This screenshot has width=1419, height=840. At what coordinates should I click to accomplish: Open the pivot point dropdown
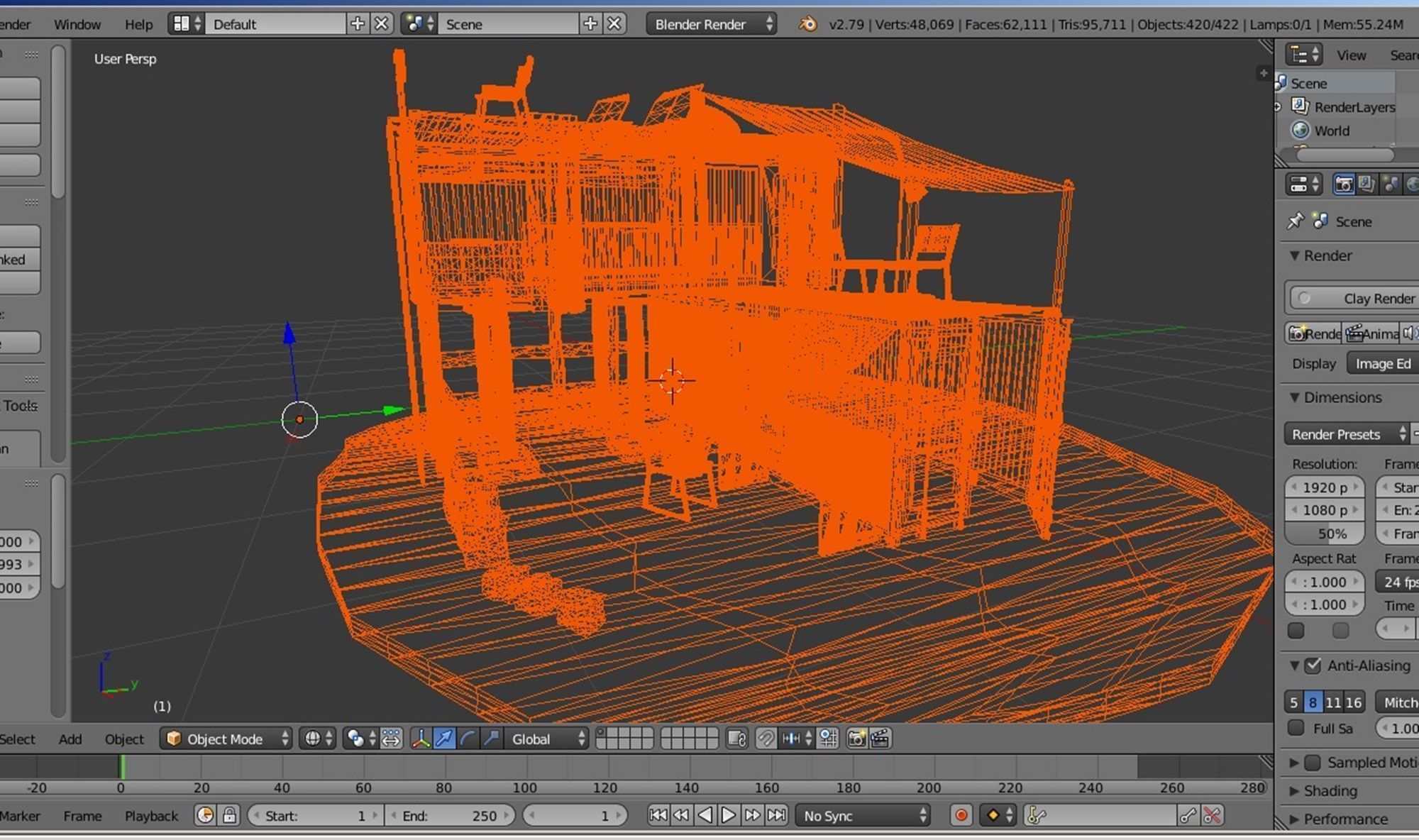point(360,739)
